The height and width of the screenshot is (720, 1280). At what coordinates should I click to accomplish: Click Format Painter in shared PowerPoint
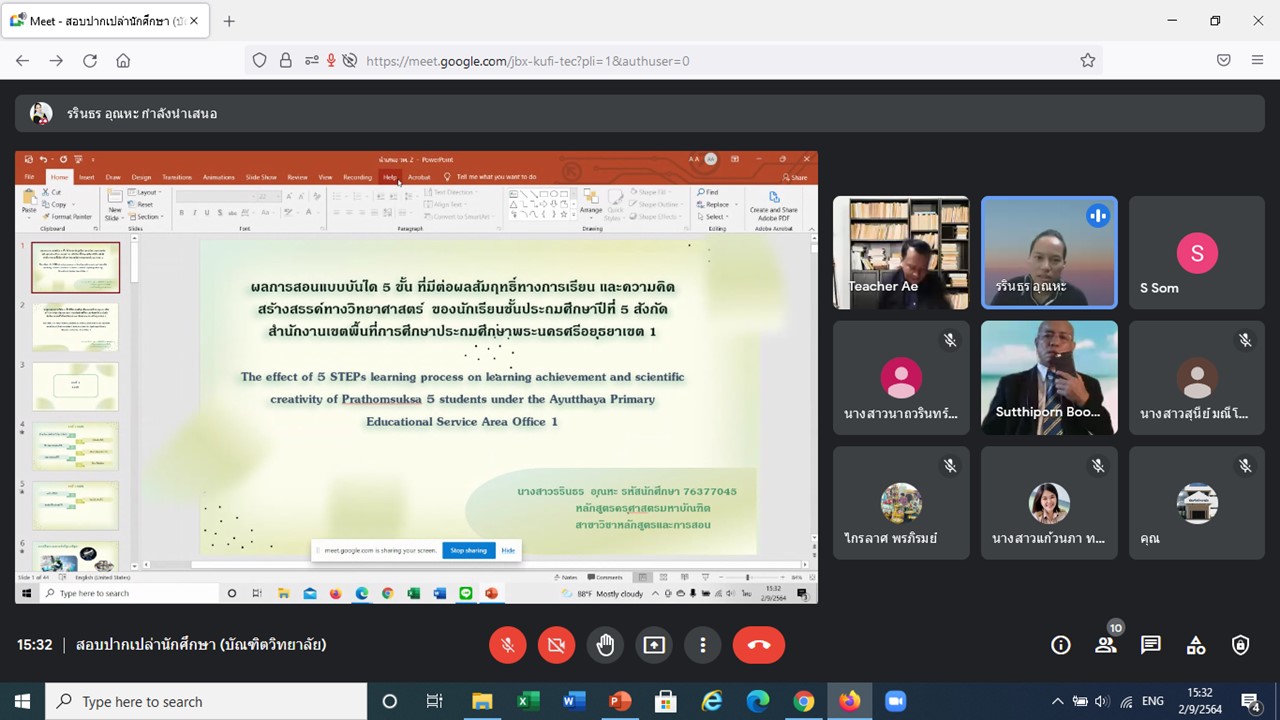pyautogui.click(x=68, y=216)
